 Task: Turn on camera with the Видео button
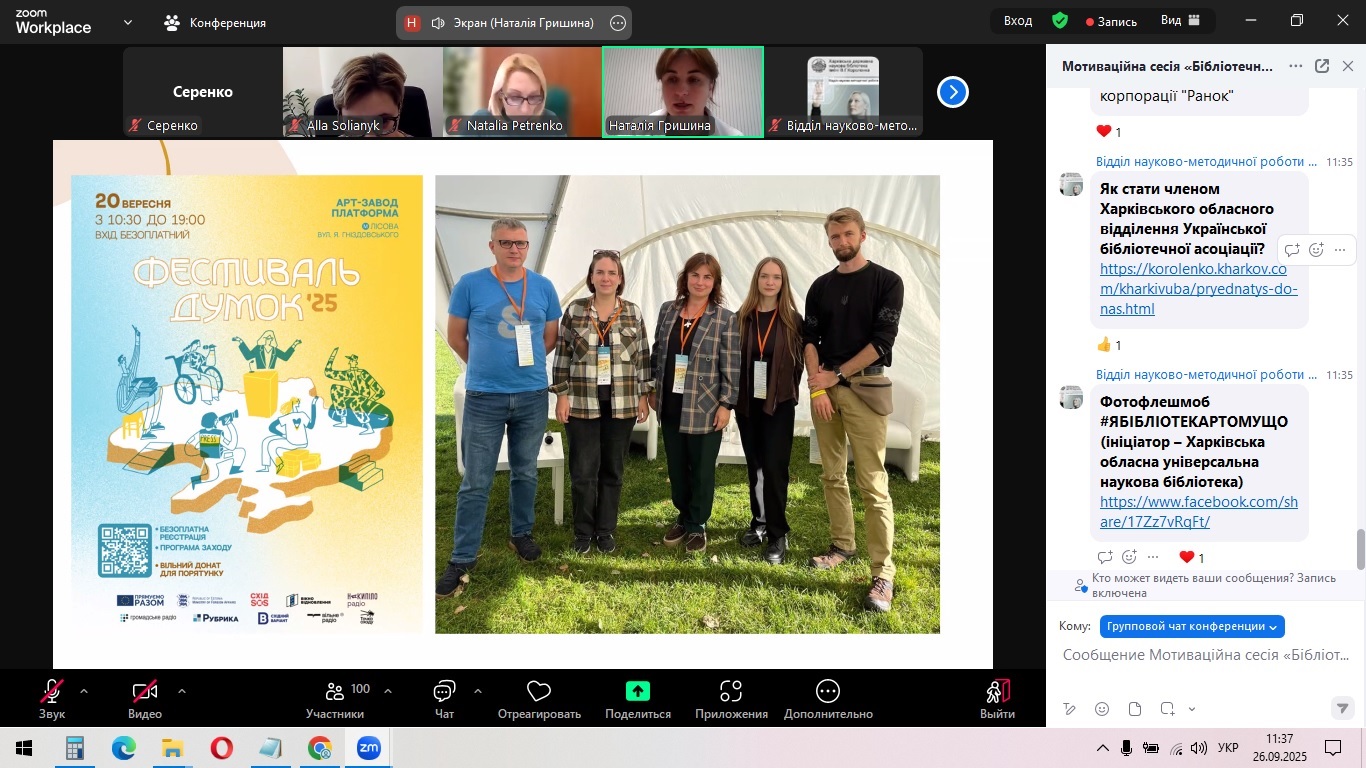145,699
